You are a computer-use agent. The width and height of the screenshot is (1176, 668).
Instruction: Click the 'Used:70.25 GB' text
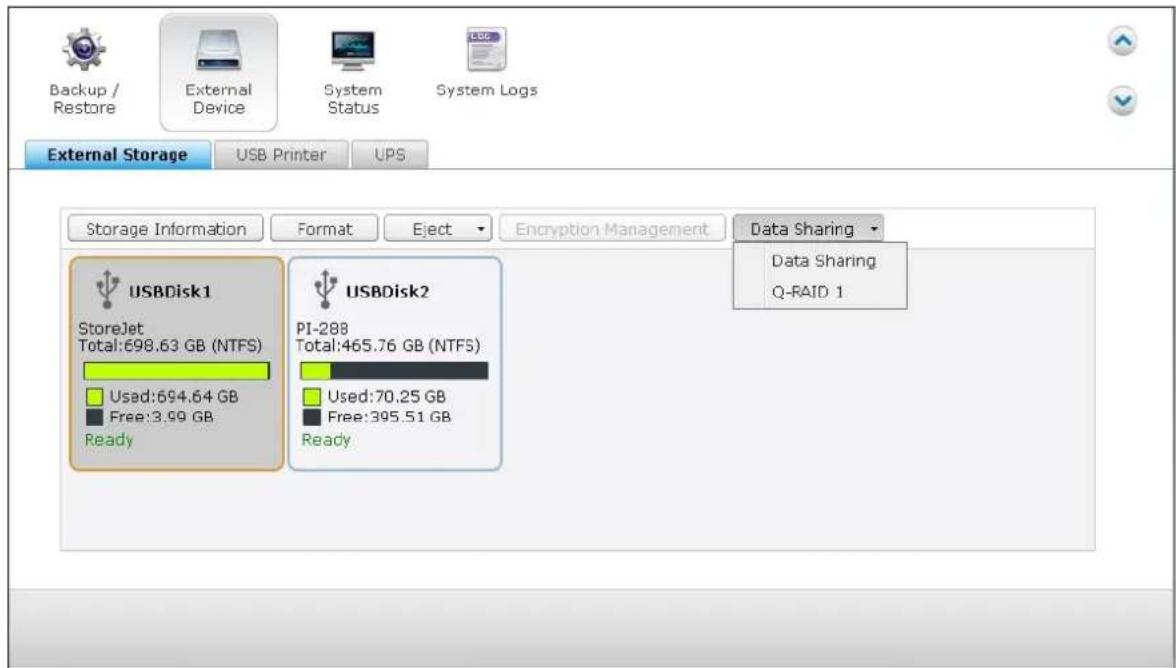386,397
